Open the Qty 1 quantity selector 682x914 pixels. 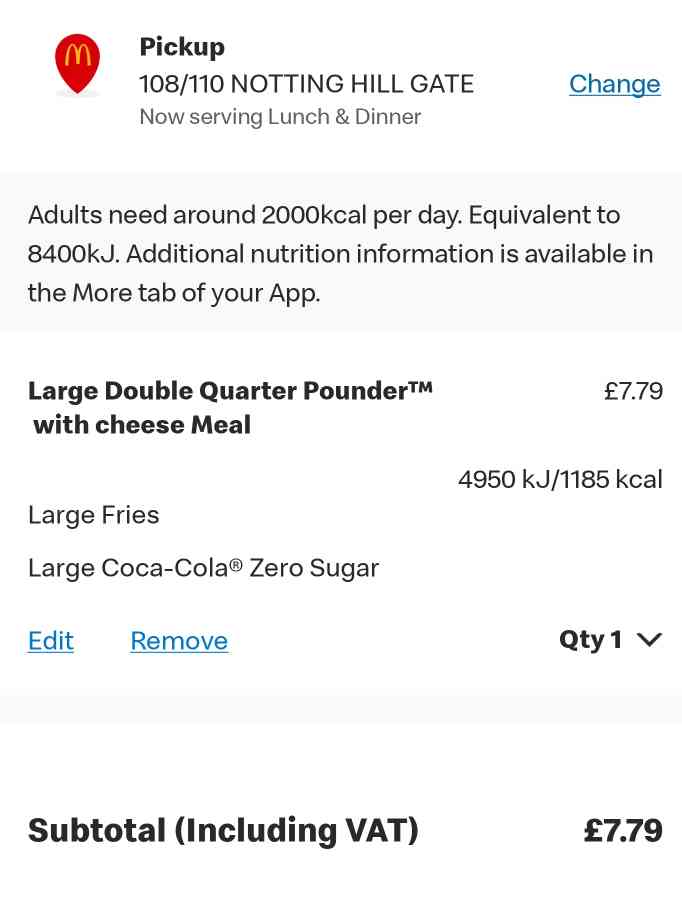point(610,639)
